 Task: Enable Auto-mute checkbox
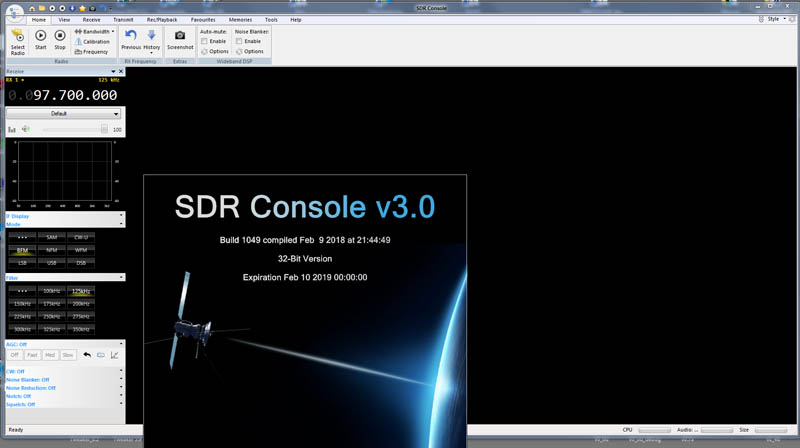[204, 41]
